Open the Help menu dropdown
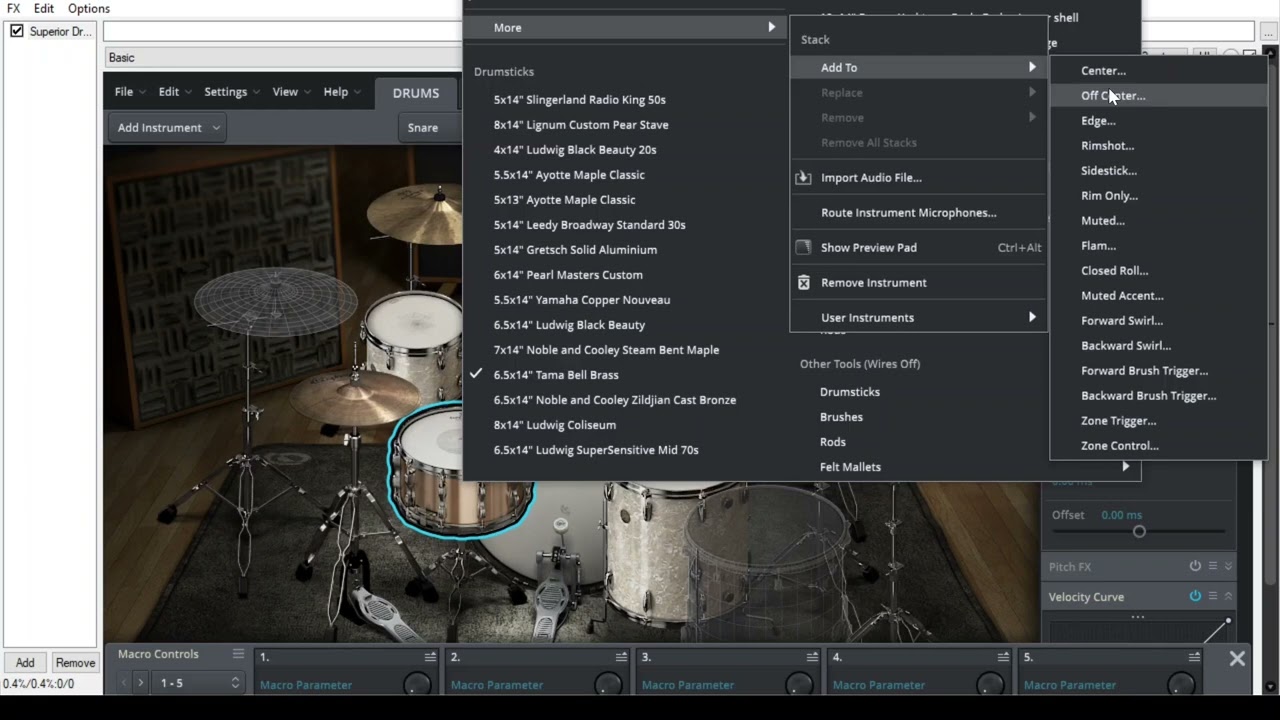Viewport: 1280px width, 720px height. tap(342, 92)
